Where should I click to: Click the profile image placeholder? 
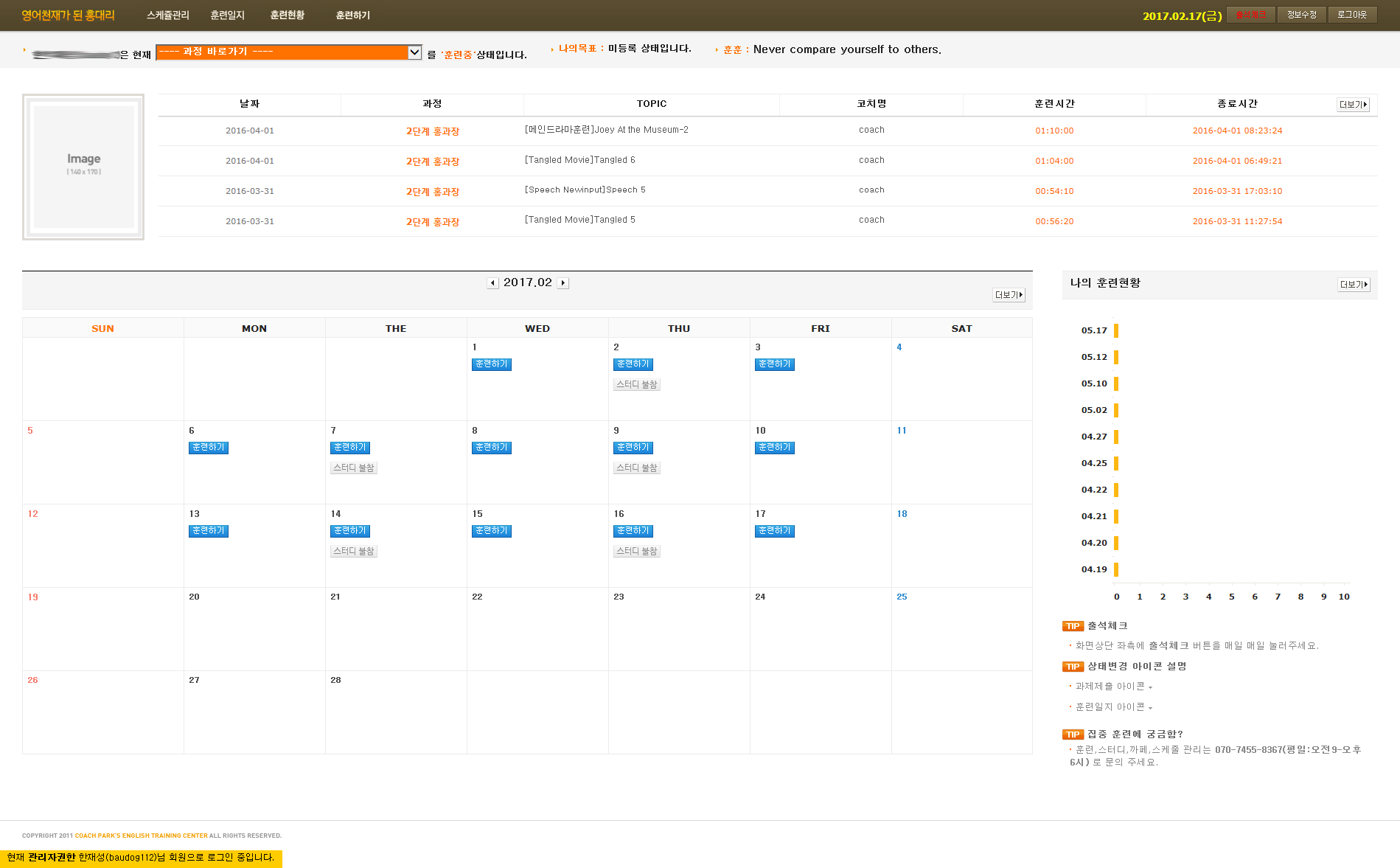(83, 167)
